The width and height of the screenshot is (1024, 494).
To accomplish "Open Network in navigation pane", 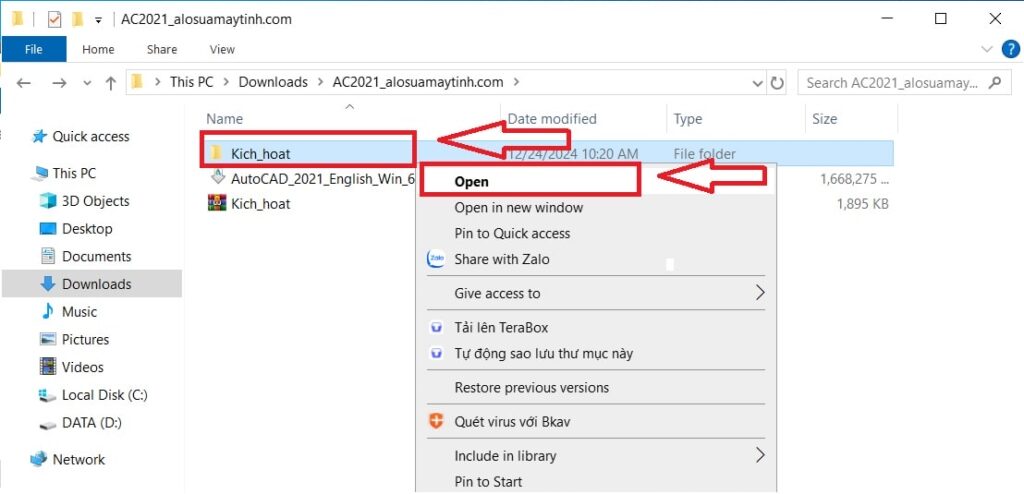I will pyautogui.click(x=78, y=459).
